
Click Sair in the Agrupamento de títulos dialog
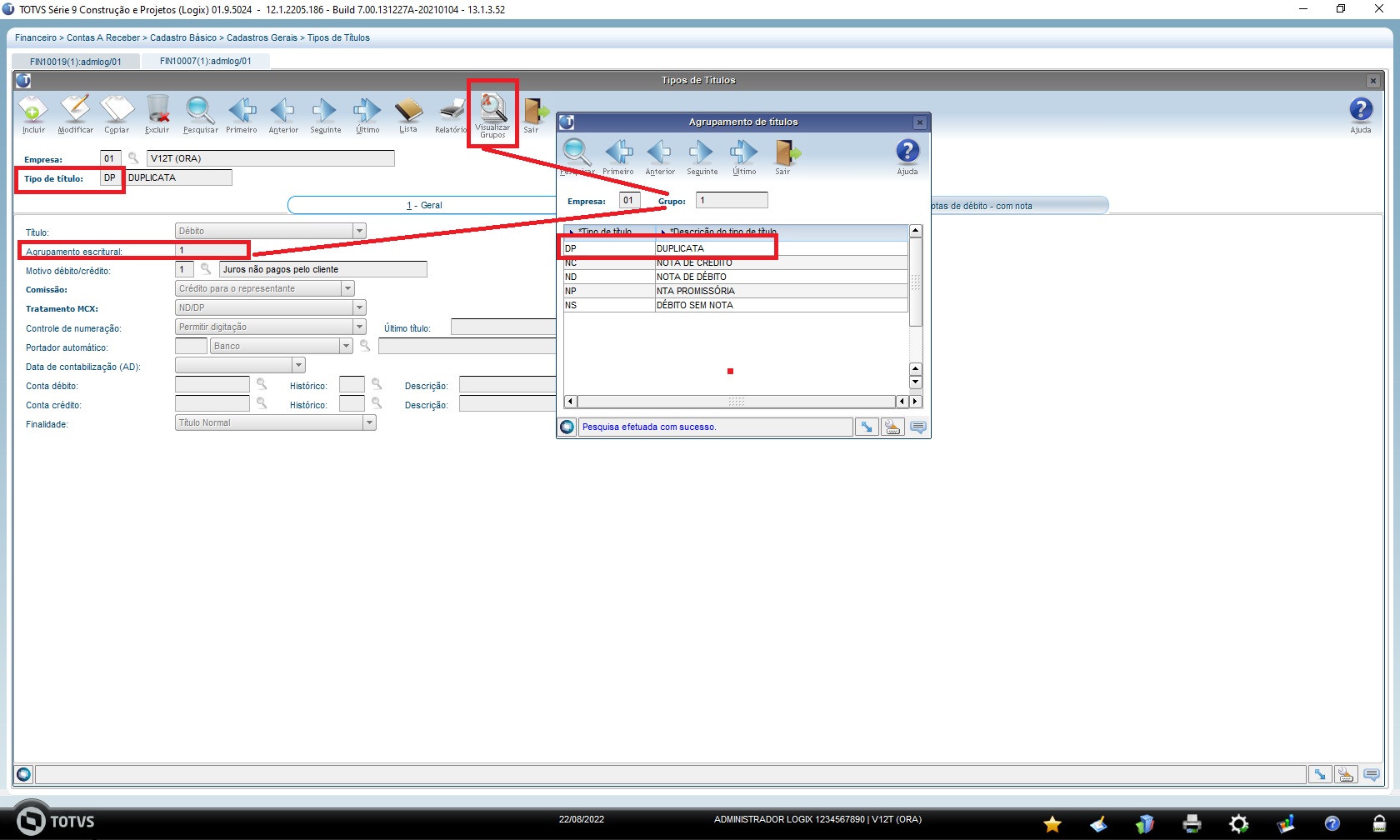point(785,156)
